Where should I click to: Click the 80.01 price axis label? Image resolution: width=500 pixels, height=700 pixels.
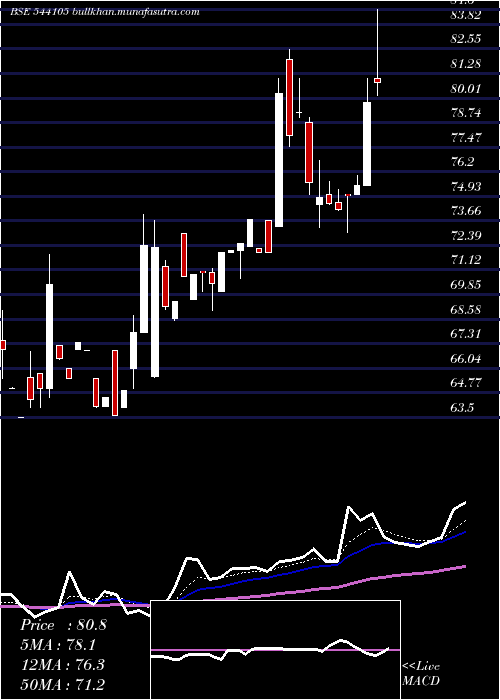[466, 88]
